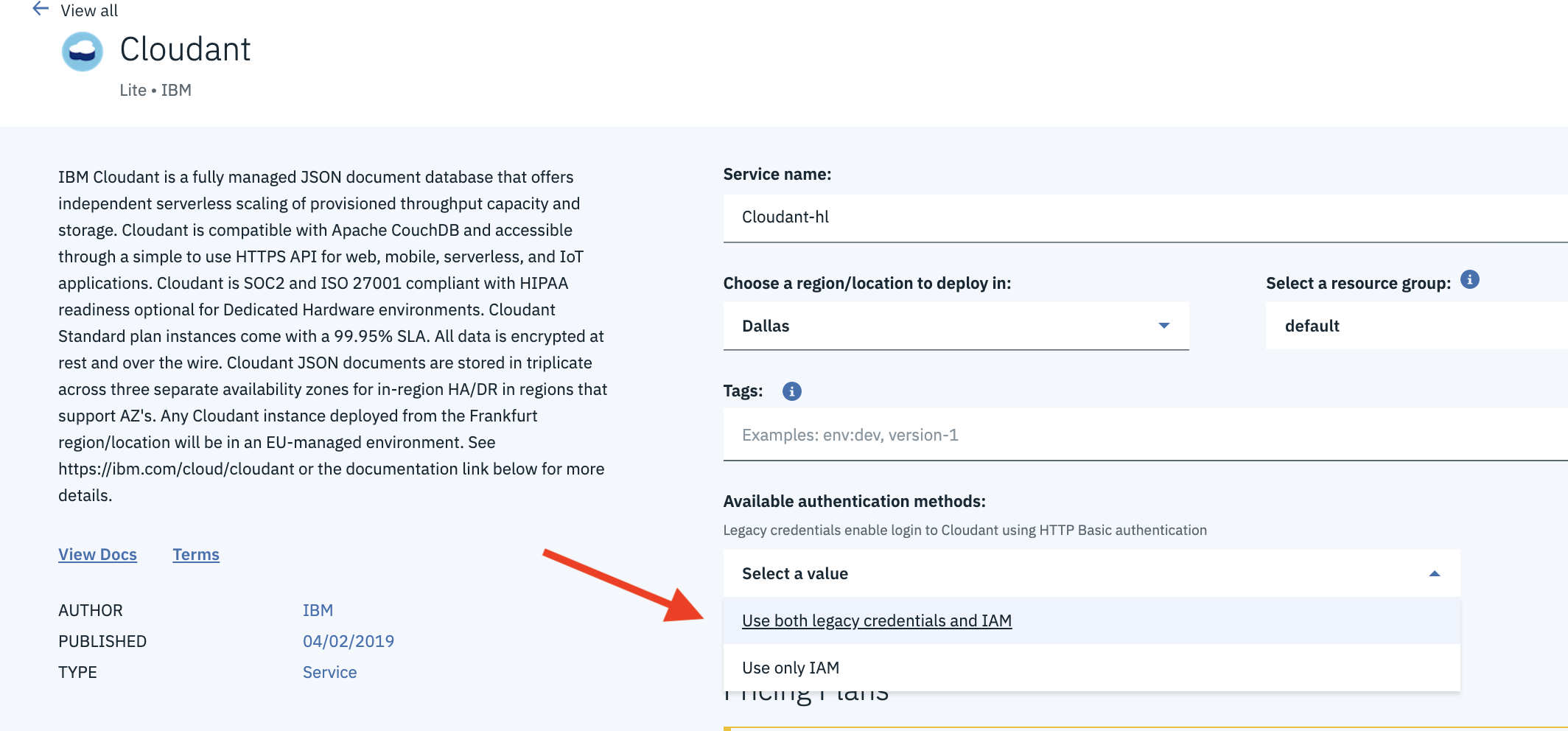This screenshot has height=731, width=1568.
Task: Click the Tags info icon
Action: [x=791, y=391]
